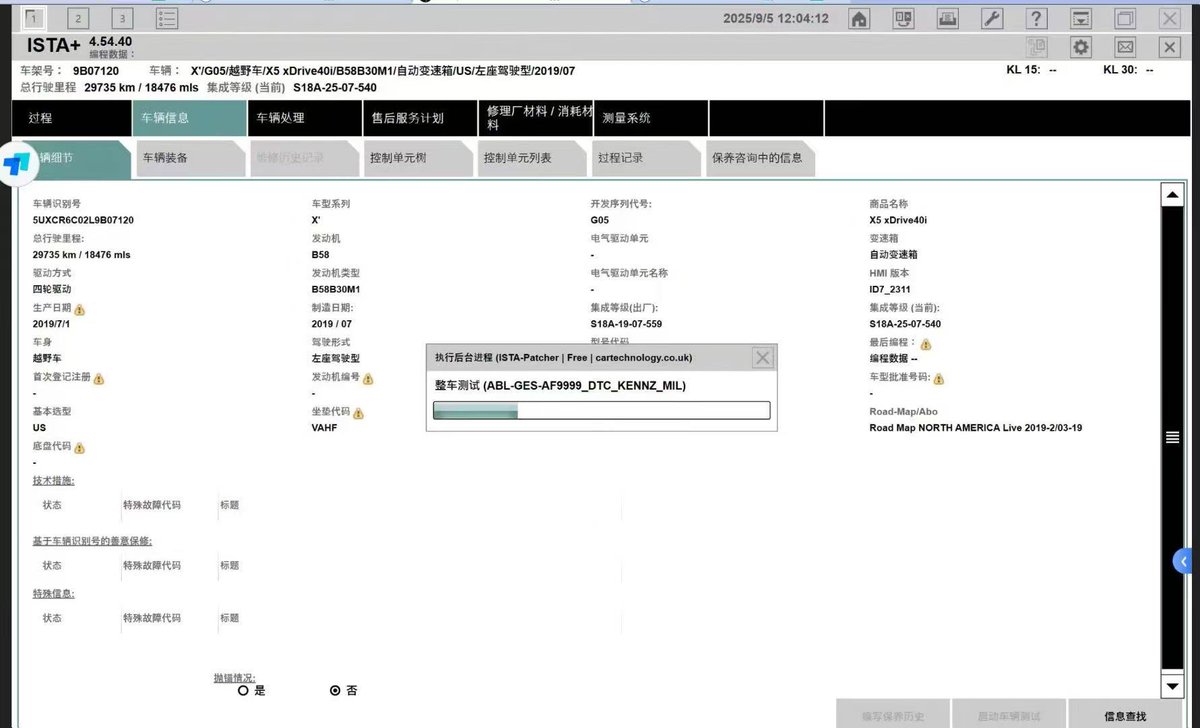Click the HMI version value ID7_2311
Image resolution: width=1200 pixels, height=728 pixels.
tap(890, 289)
